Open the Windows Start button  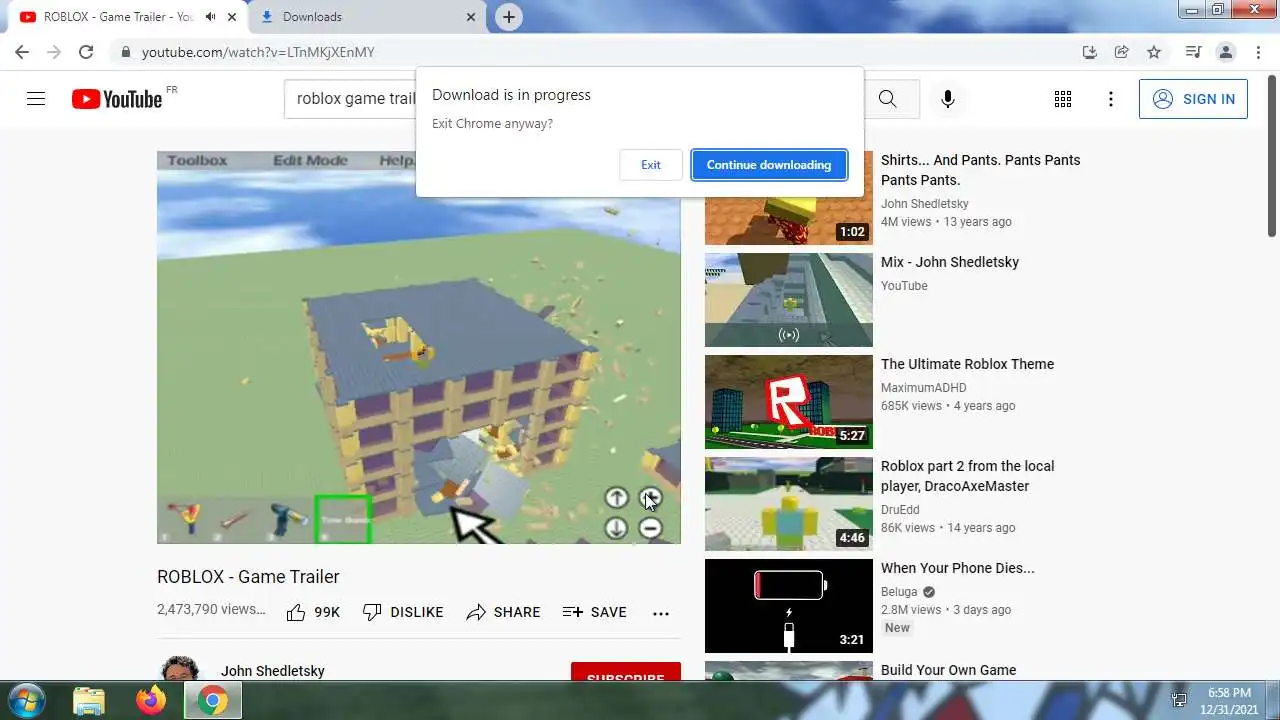(x=25, y=701)
